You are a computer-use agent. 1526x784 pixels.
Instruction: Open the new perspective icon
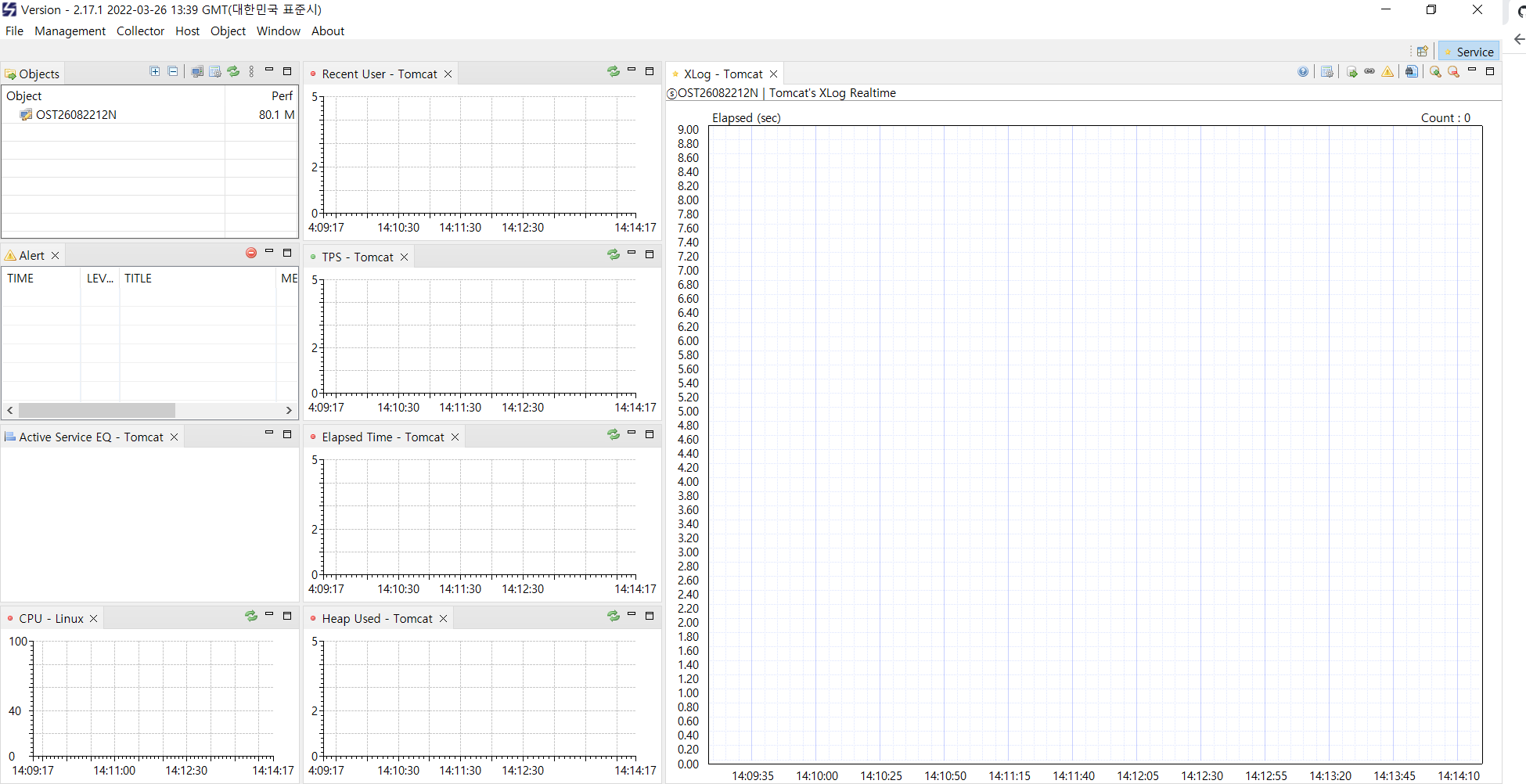pos(1423,52)
